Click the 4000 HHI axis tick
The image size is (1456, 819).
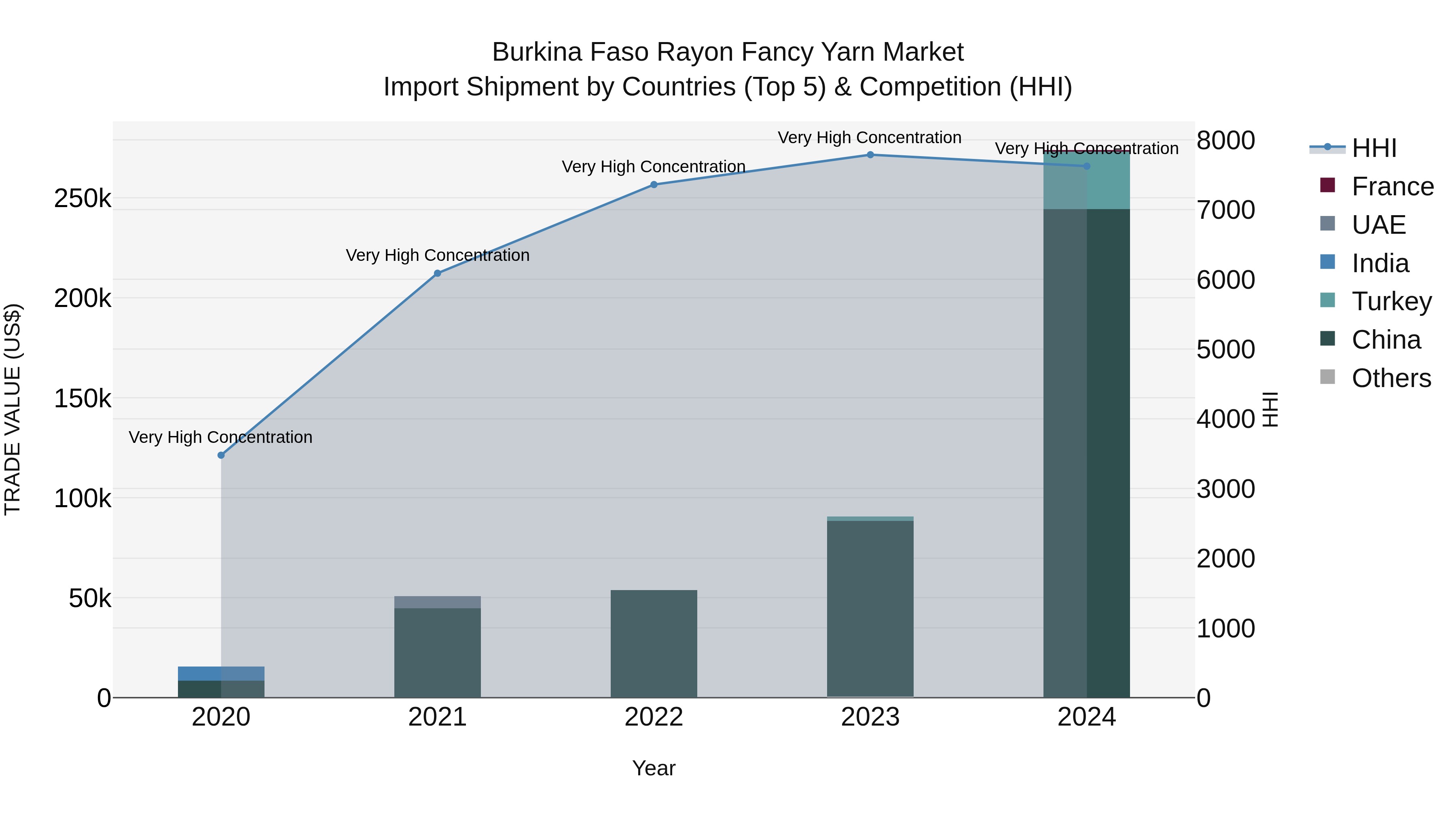tap(1226, 419)
